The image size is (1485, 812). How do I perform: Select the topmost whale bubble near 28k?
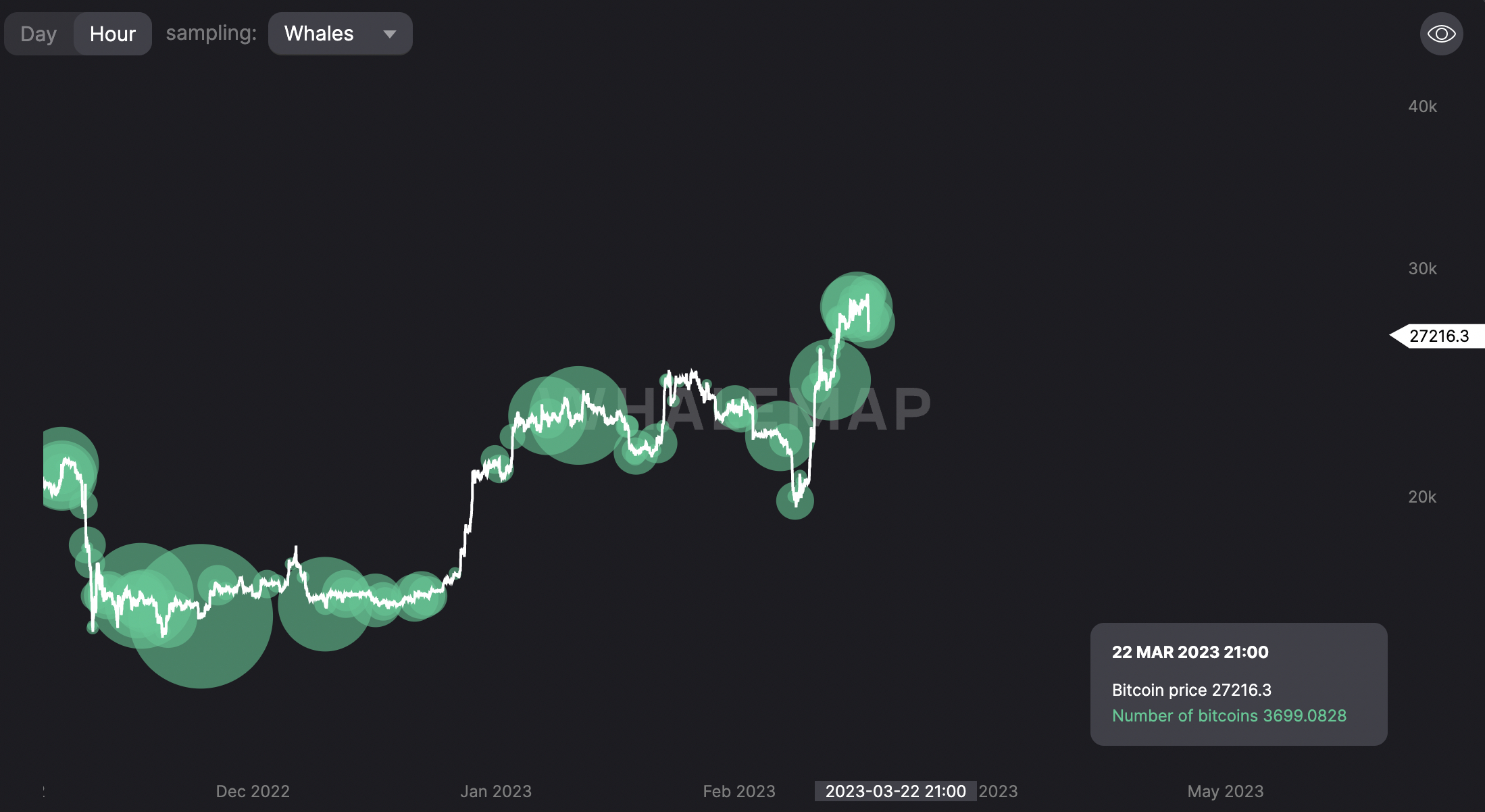point(856,307)
